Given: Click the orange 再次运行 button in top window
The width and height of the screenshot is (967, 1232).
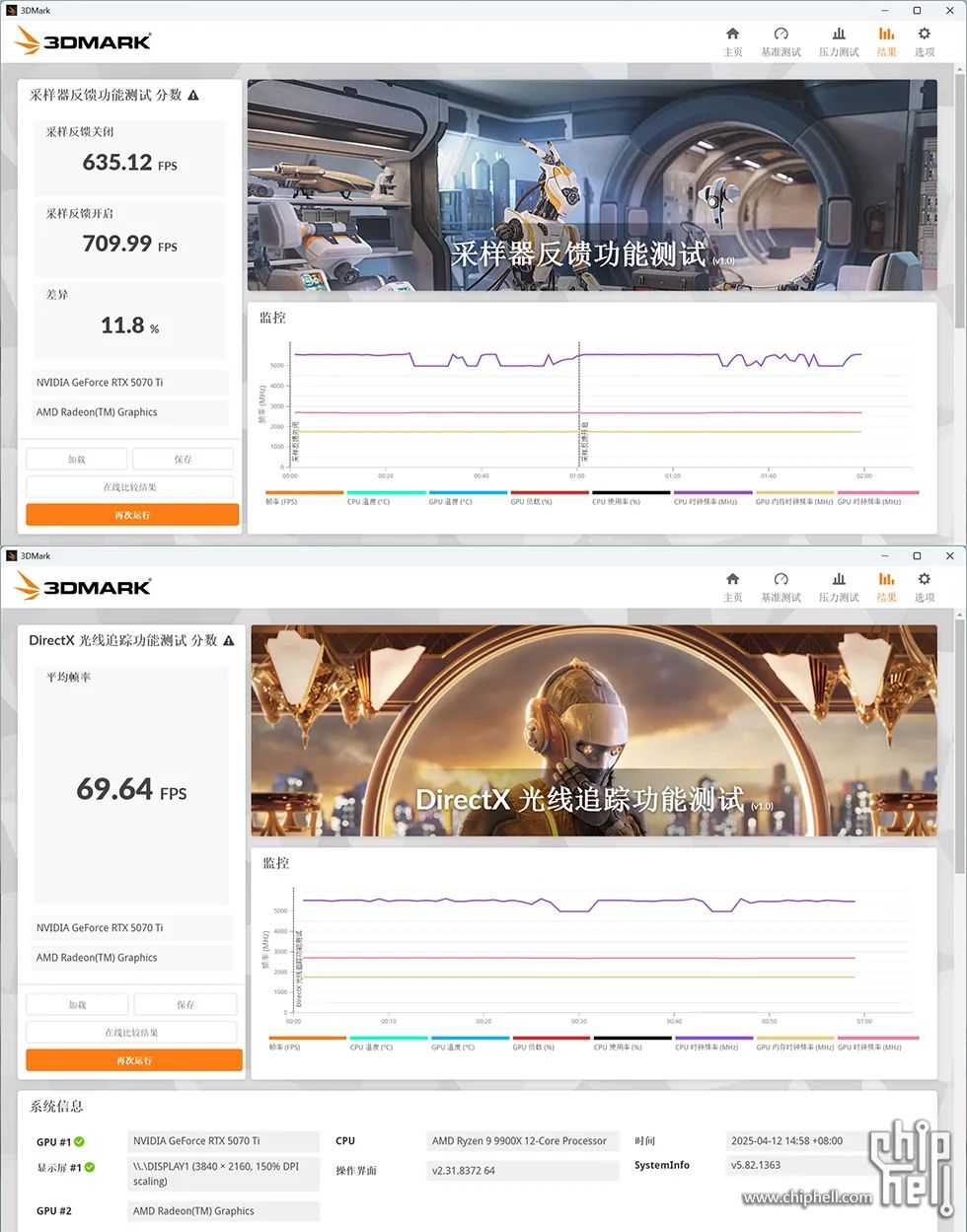Looking at the screenshot, I should (x=132, y=515).
